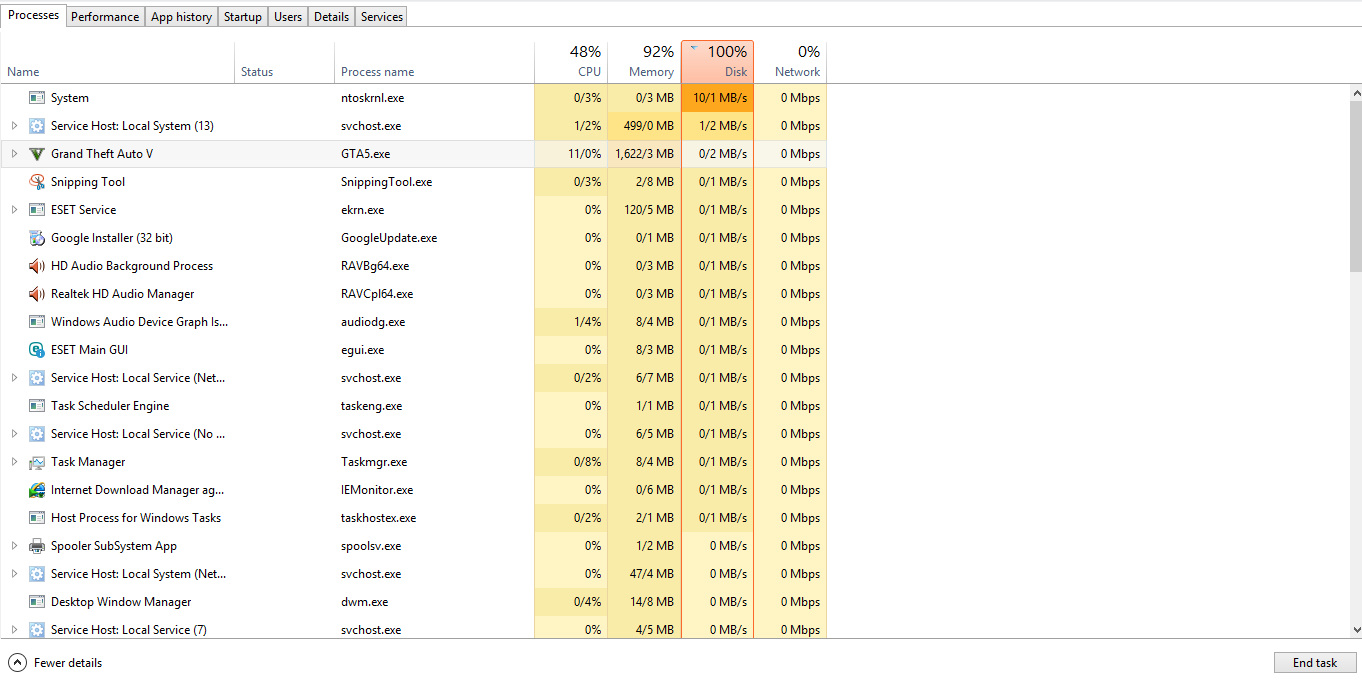Expand the Grand Theft Auto V process
This screenshot has height=684, width=1362.
(x=14, y=154)
